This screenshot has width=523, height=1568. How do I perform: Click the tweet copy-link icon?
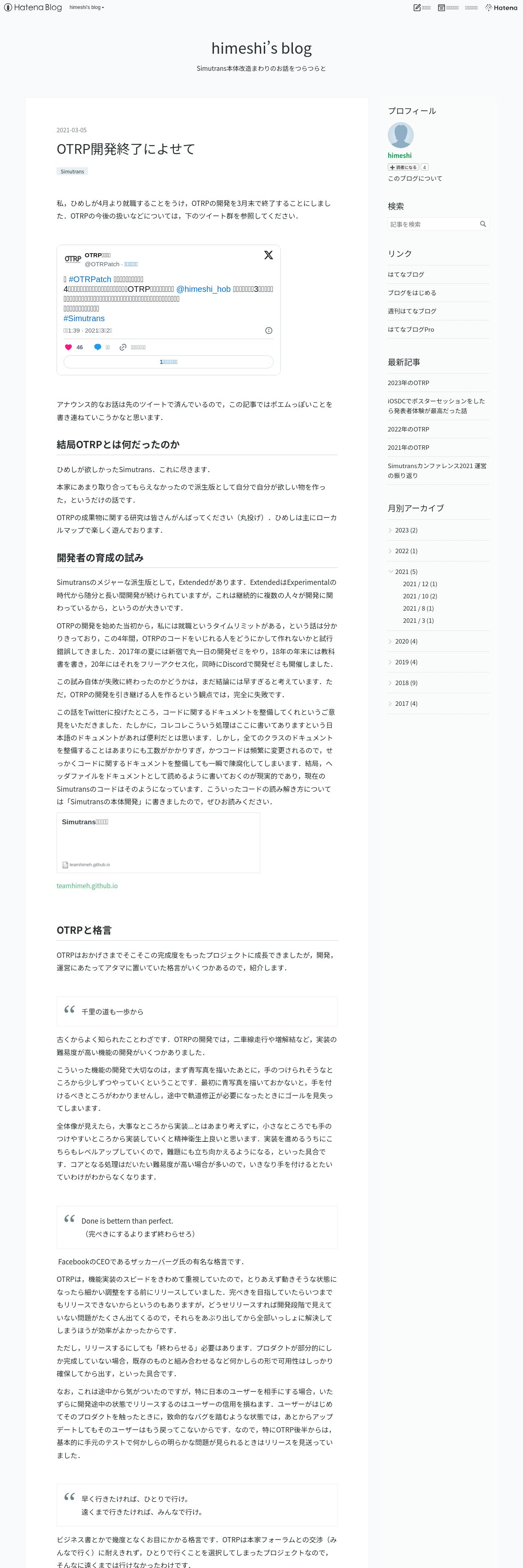123,347
